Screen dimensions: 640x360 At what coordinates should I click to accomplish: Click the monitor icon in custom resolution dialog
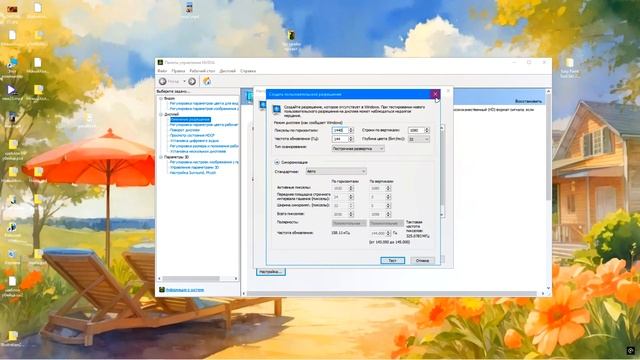click(x=276, y=109)
